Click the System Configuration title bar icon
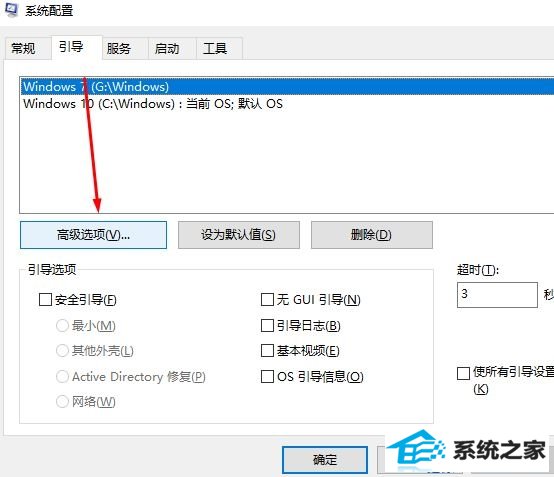The width and height of the screenshot is (554, 477). (11, 10)
